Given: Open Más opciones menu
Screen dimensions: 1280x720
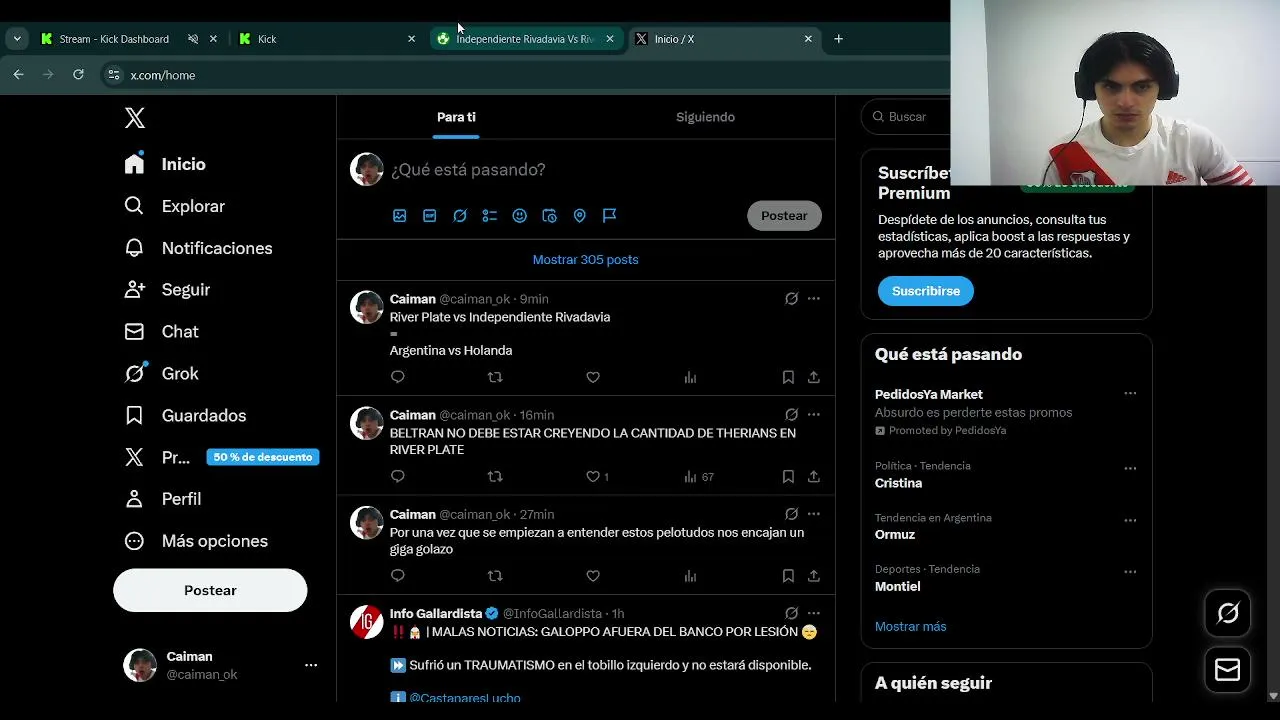Looking at the screenshot, I should (196, 541).
